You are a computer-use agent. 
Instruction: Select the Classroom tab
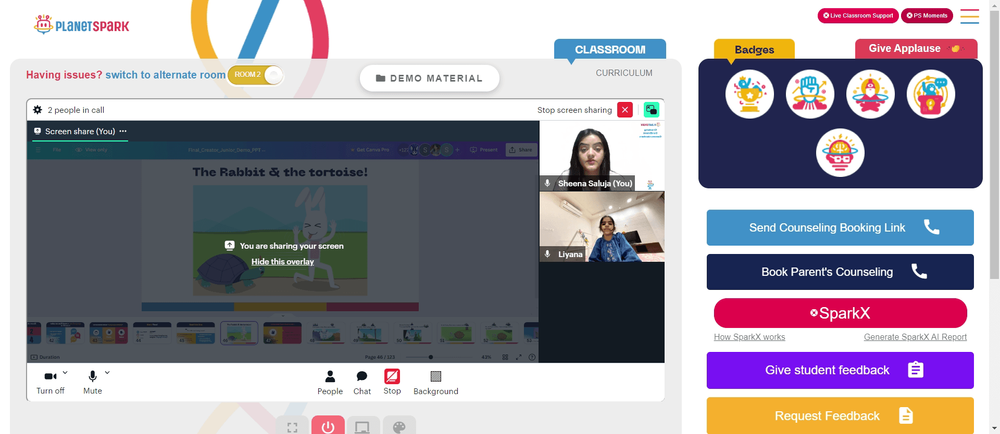610,49
